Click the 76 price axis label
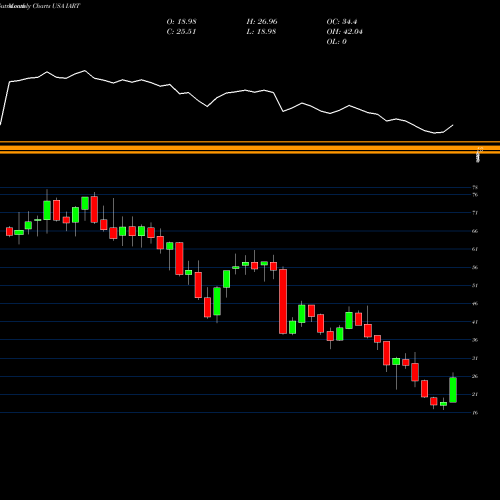This screenshot has width=500, height=500. 475,195
